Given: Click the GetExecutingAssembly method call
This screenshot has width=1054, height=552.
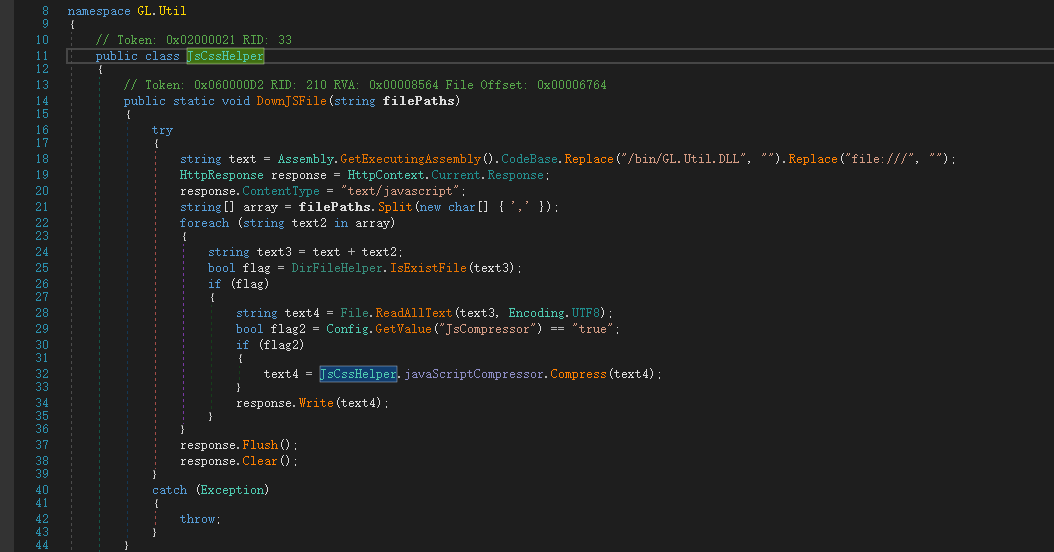Looking at the screenshot, I should point(410,159).
